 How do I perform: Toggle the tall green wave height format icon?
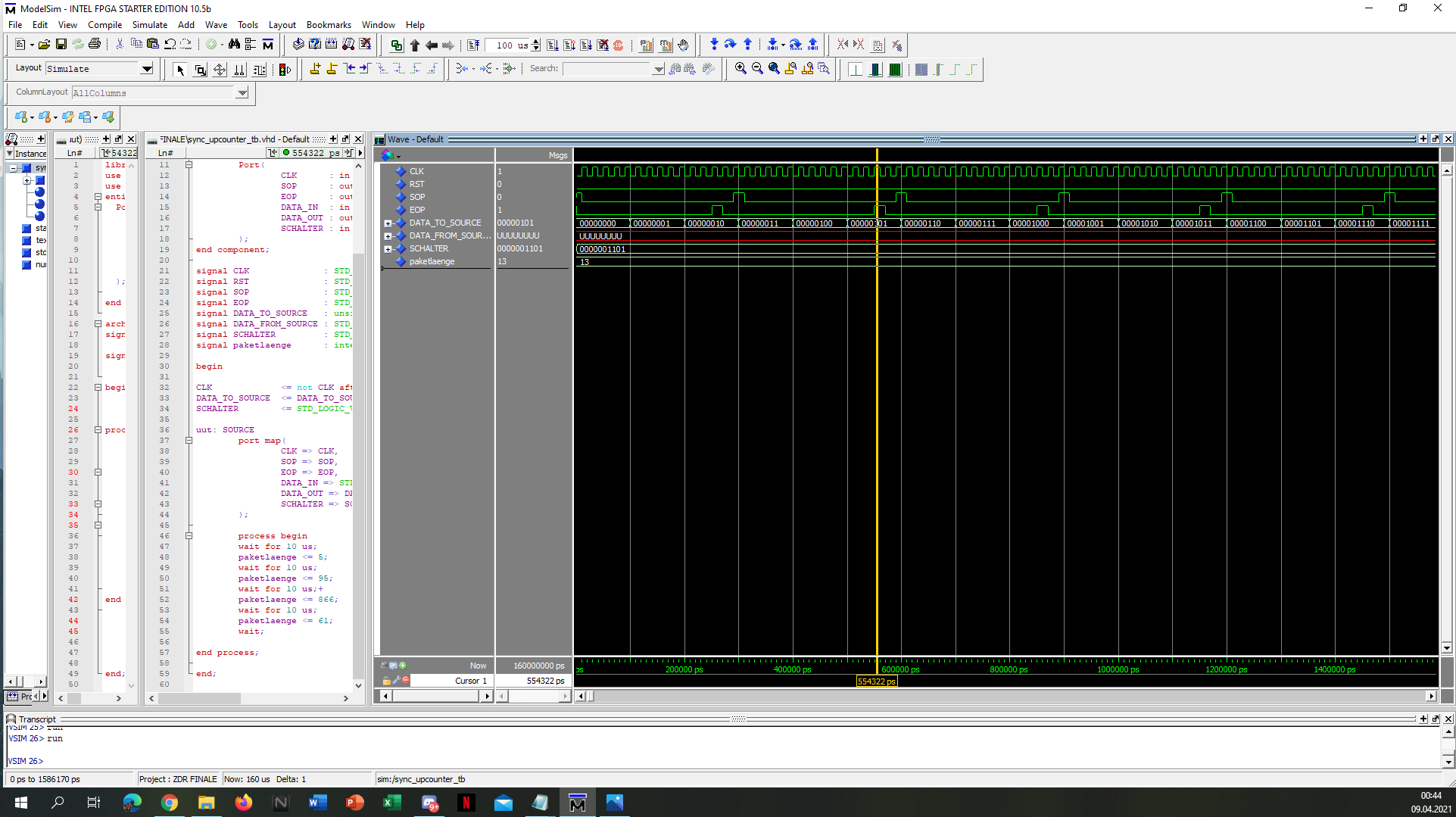tap(895, 70)
